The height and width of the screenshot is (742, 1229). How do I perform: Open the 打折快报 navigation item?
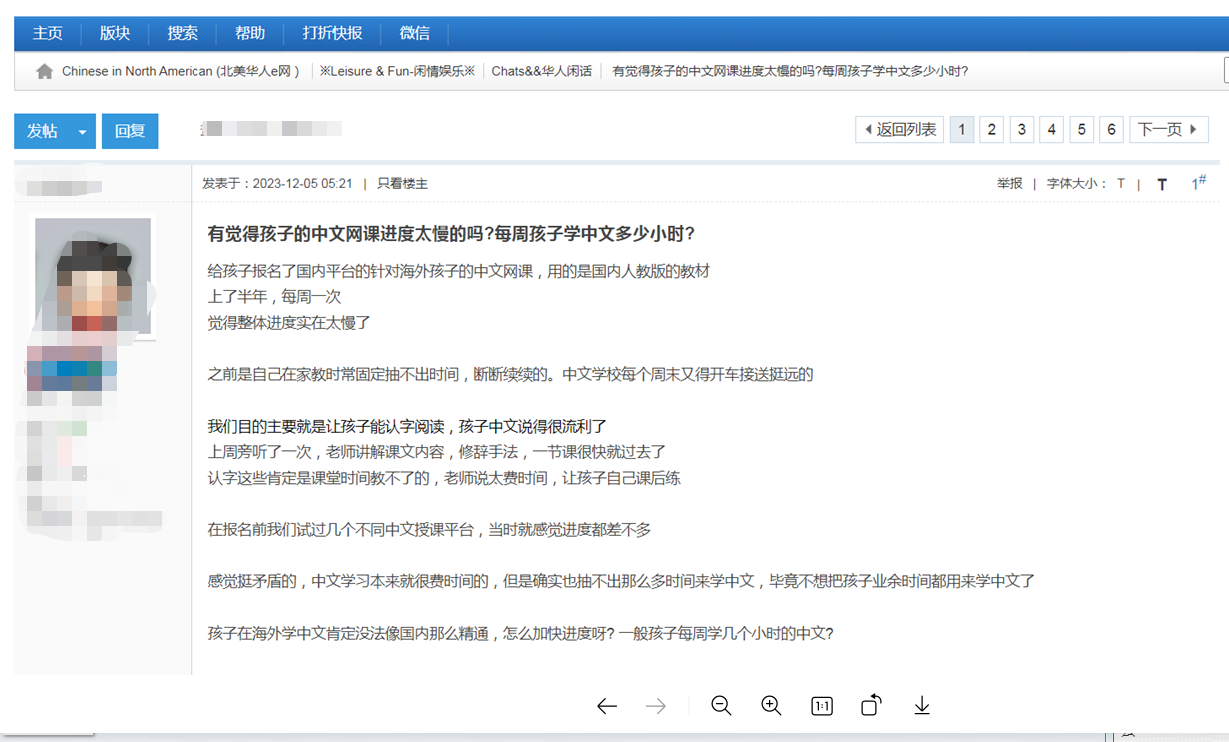click(x=332, y=33)
